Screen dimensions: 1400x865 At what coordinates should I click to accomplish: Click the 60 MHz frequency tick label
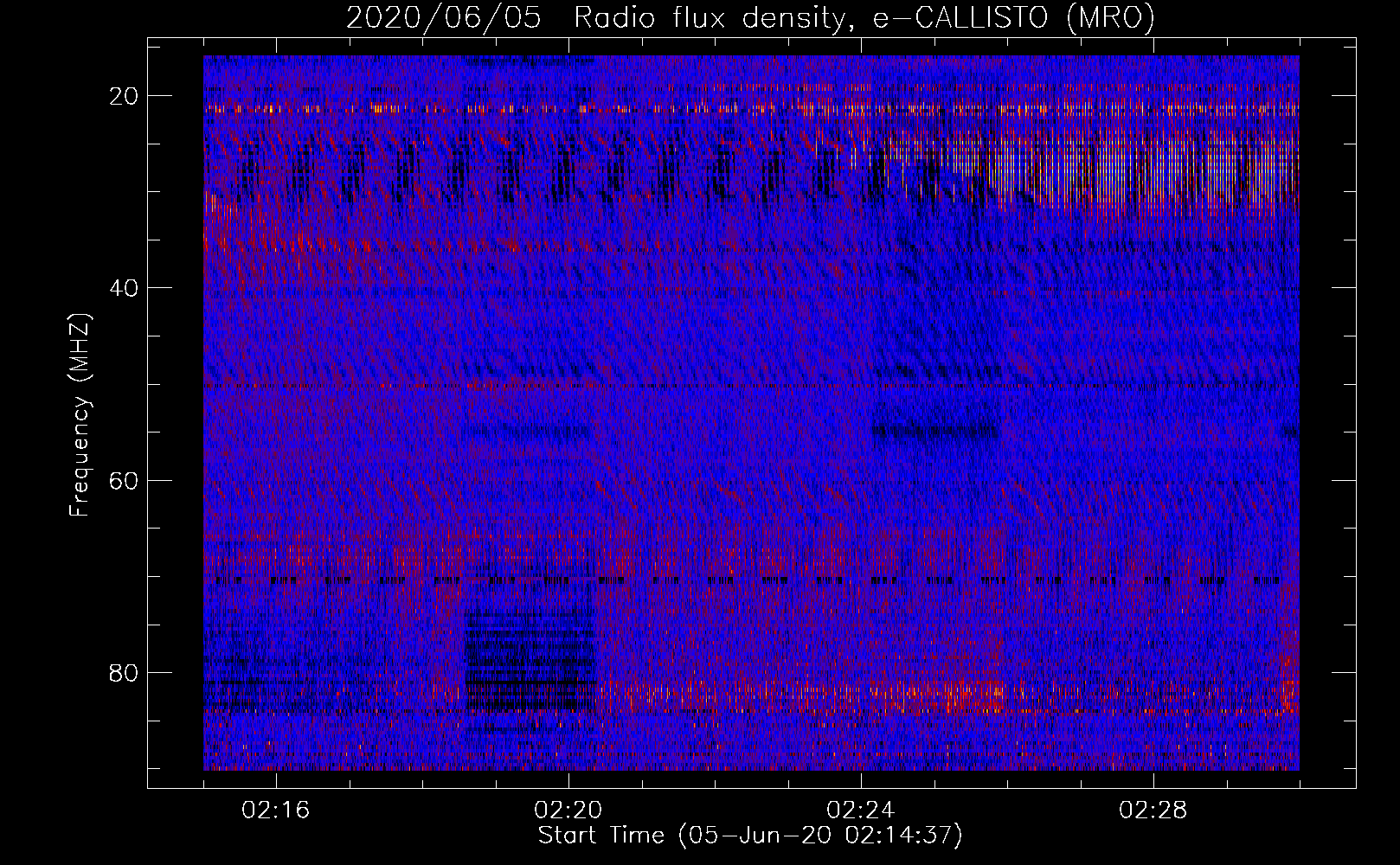pos(125,480)
